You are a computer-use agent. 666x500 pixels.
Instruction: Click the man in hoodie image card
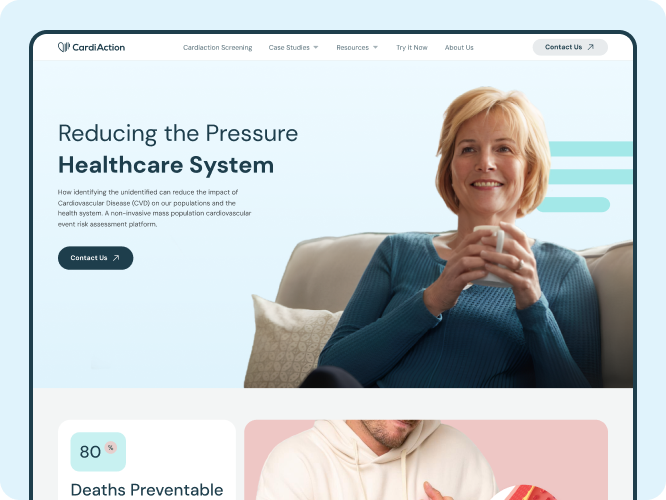click(x=426, y=460)
